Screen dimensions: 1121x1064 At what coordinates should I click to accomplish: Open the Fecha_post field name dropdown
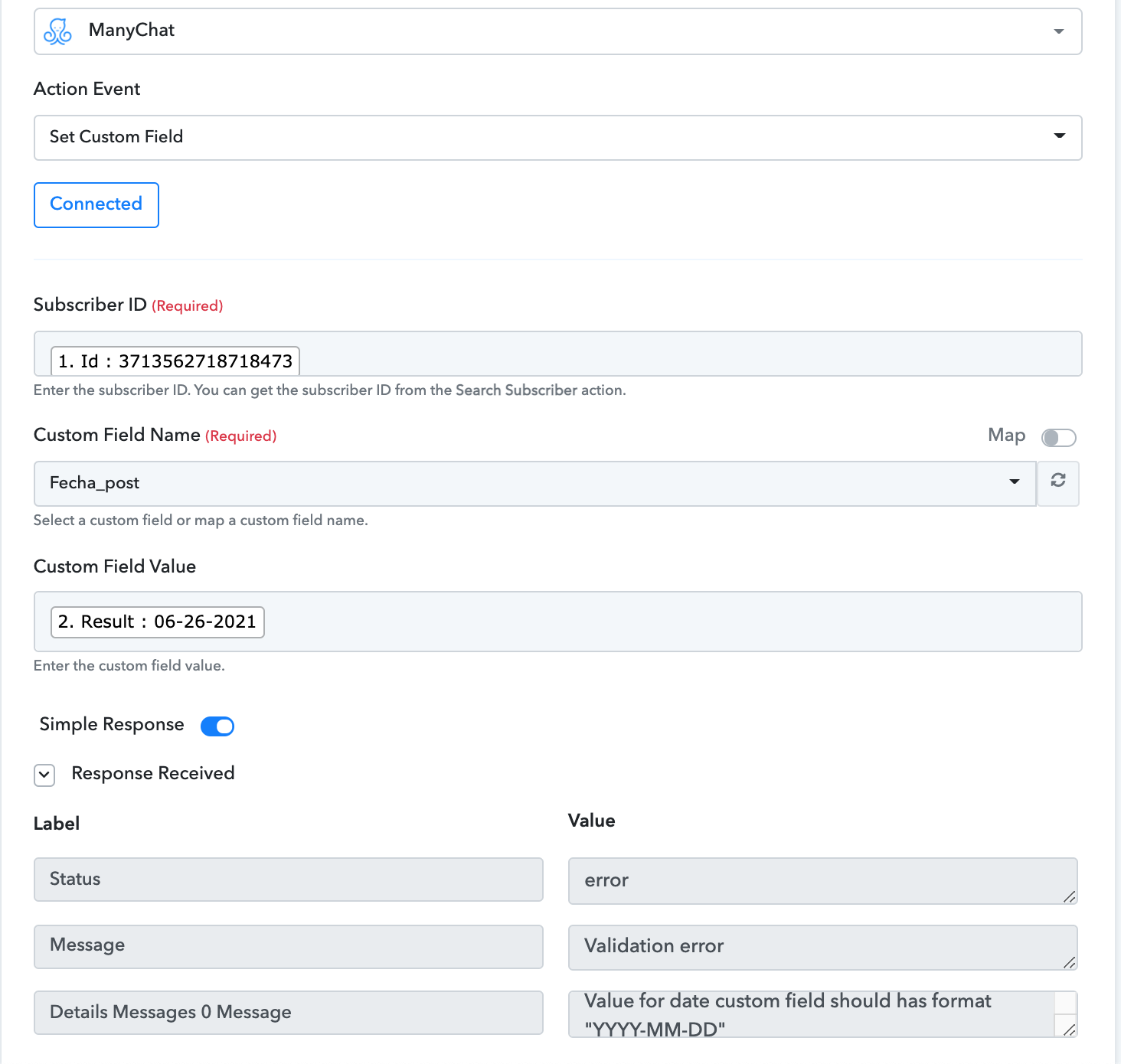click(535, 483)
